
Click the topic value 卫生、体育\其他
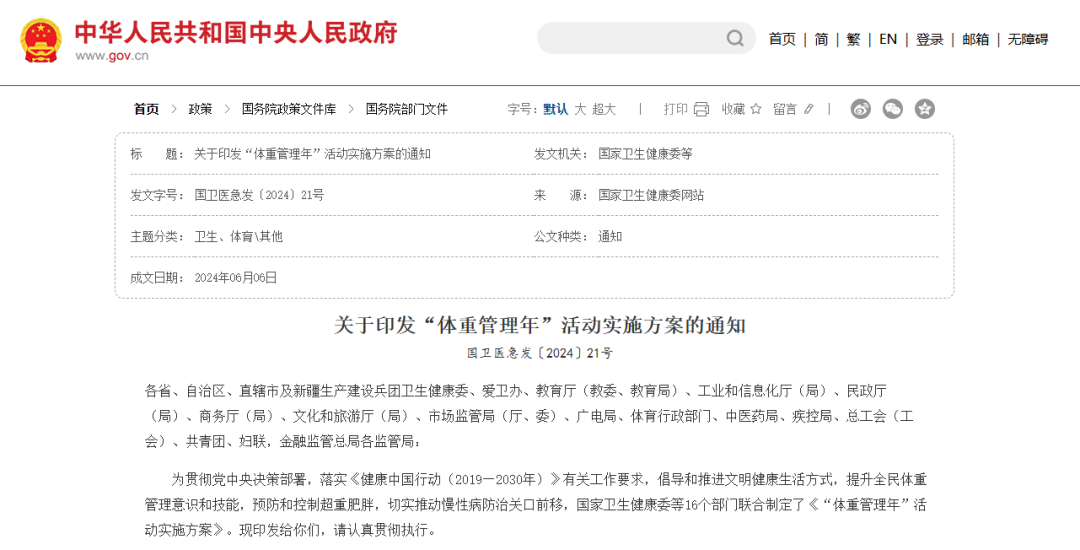pos(238,237)
